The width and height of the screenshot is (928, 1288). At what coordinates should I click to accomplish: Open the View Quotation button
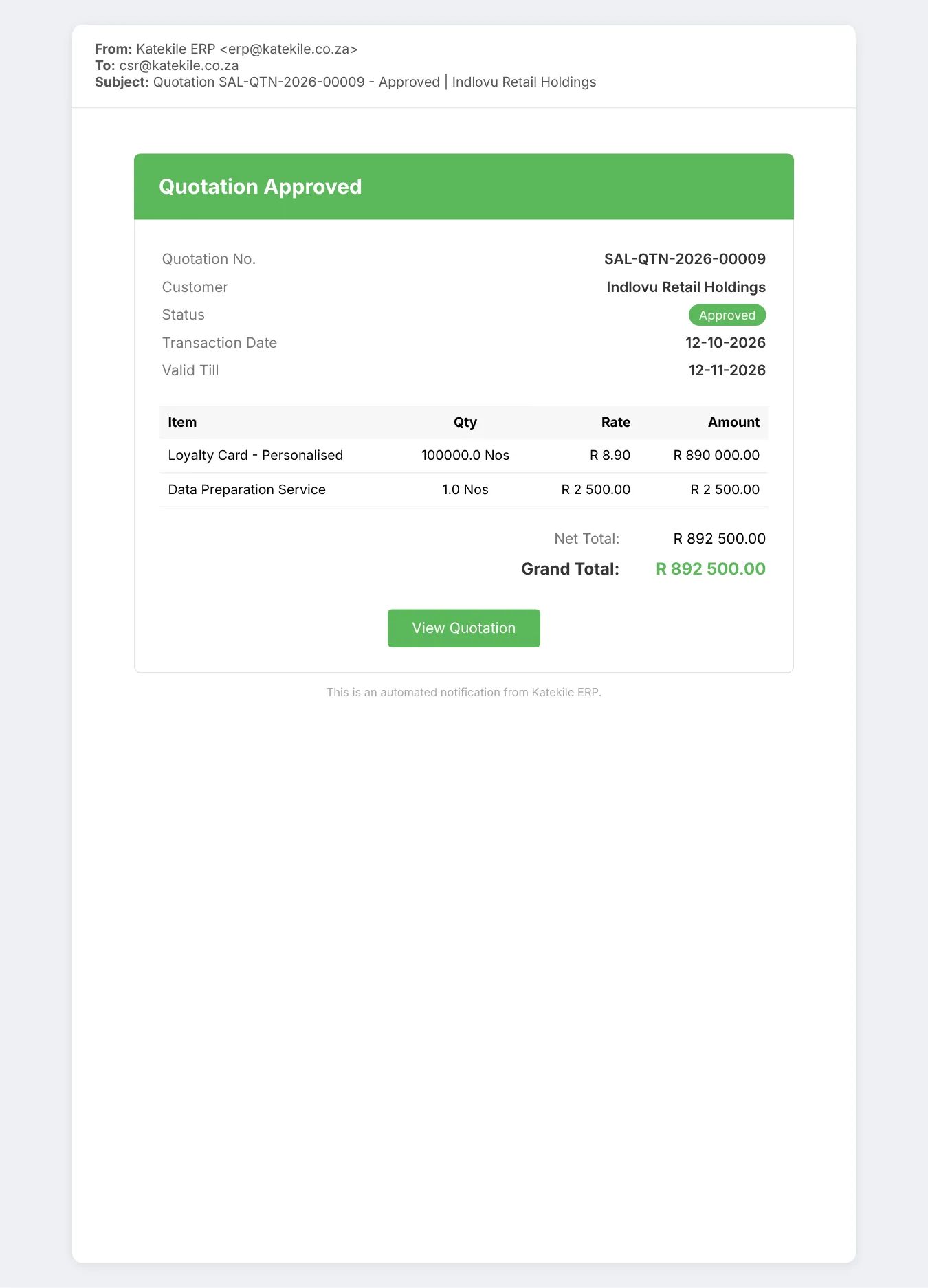point(464,628)
